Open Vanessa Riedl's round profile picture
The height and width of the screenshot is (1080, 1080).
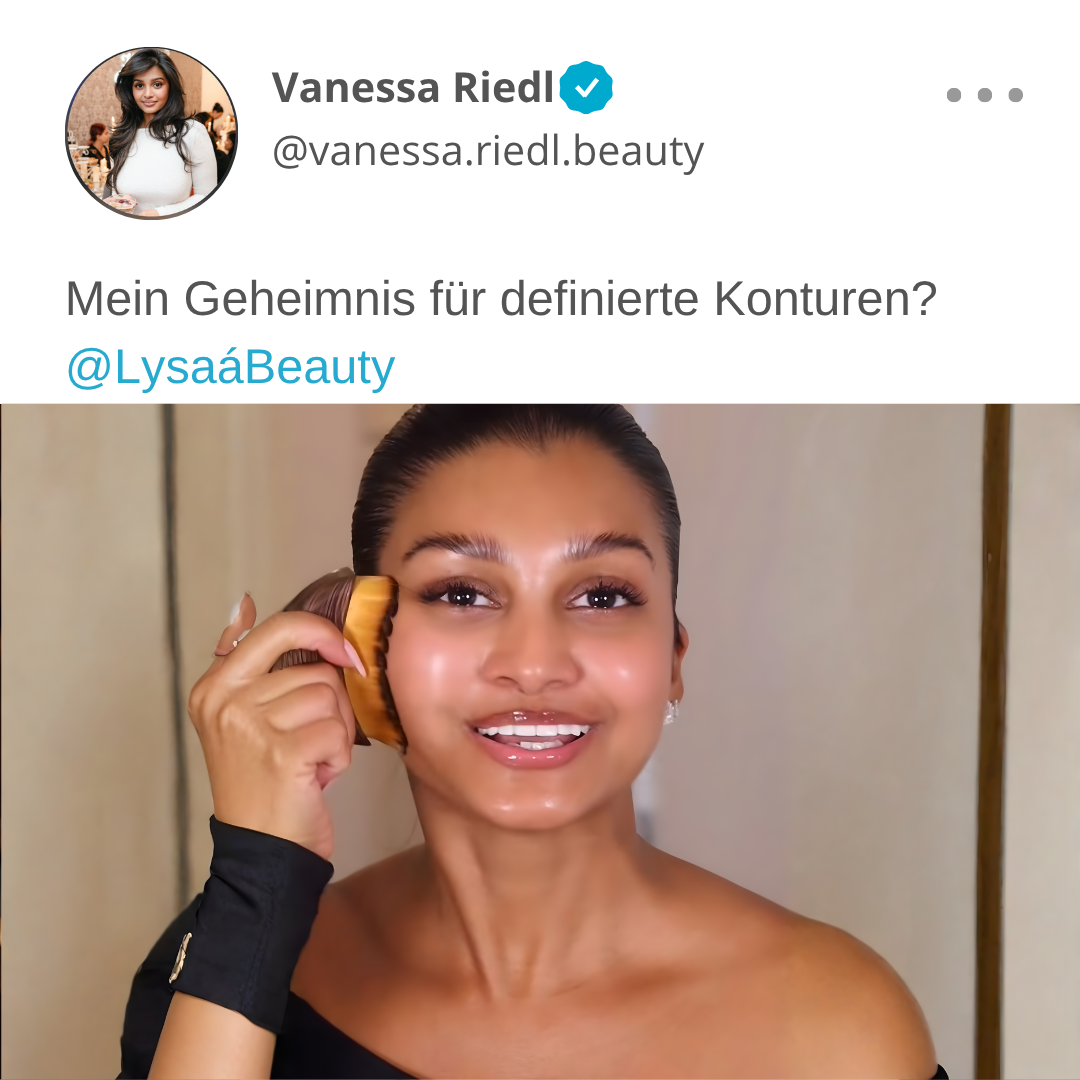click(152, 133)
